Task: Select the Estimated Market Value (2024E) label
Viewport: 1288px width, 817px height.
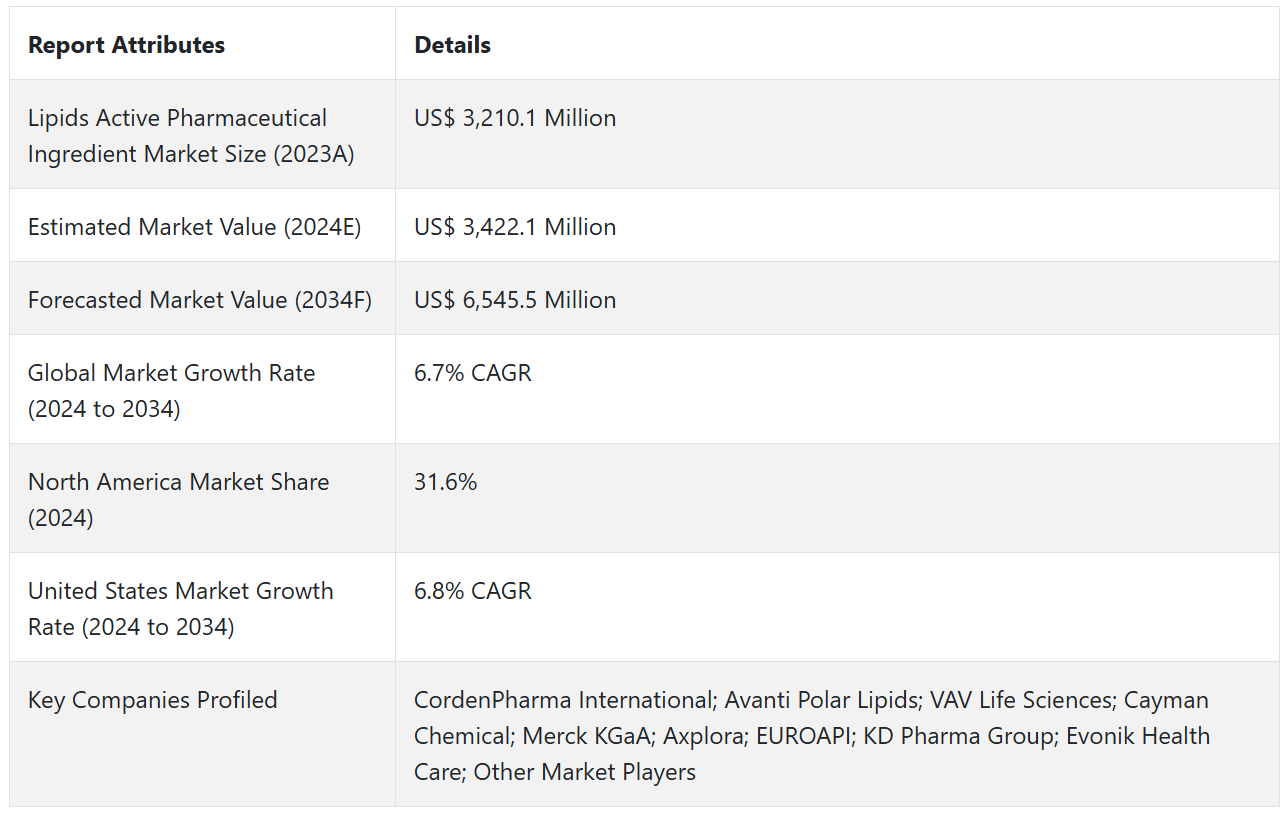Action: click(194, 227)
